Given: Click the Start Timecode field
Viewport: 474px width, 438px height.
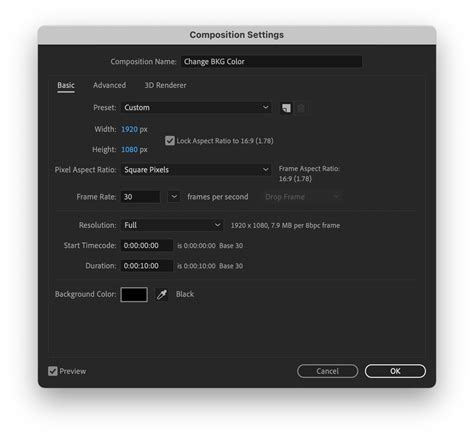Looking at the screenshot, I should pyautogui.click(x=147, y=245).
